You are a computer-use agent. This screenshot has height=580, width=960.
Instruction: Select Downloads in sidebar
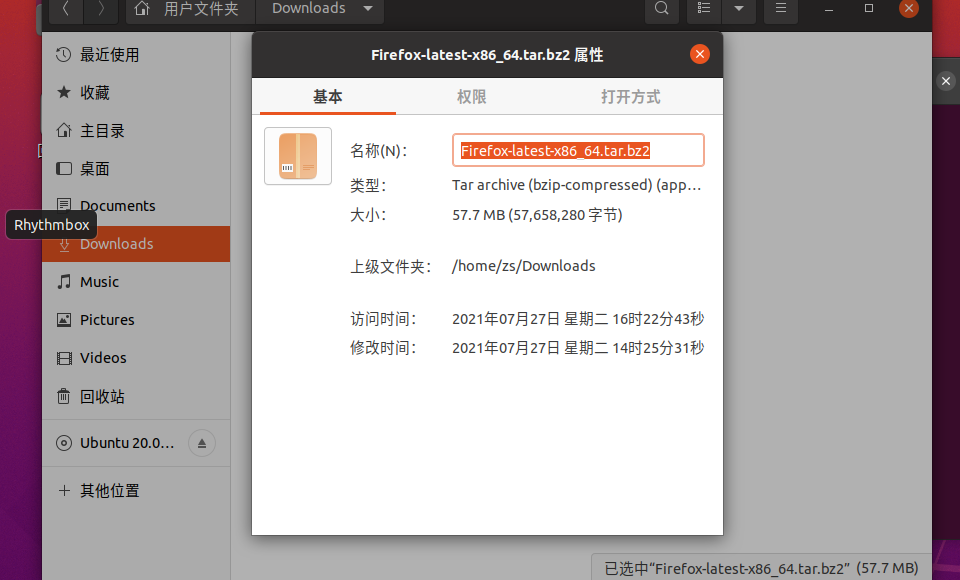[136, 244]
